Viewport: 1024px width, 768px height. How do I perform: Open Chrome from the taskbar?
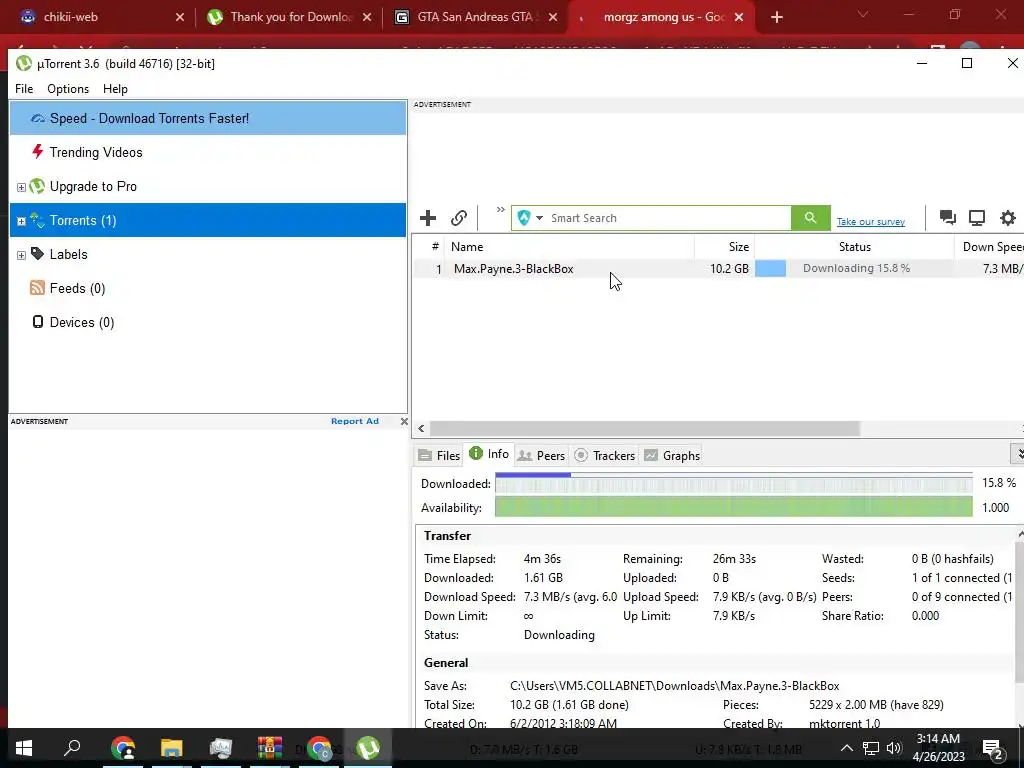coord(123,748)
